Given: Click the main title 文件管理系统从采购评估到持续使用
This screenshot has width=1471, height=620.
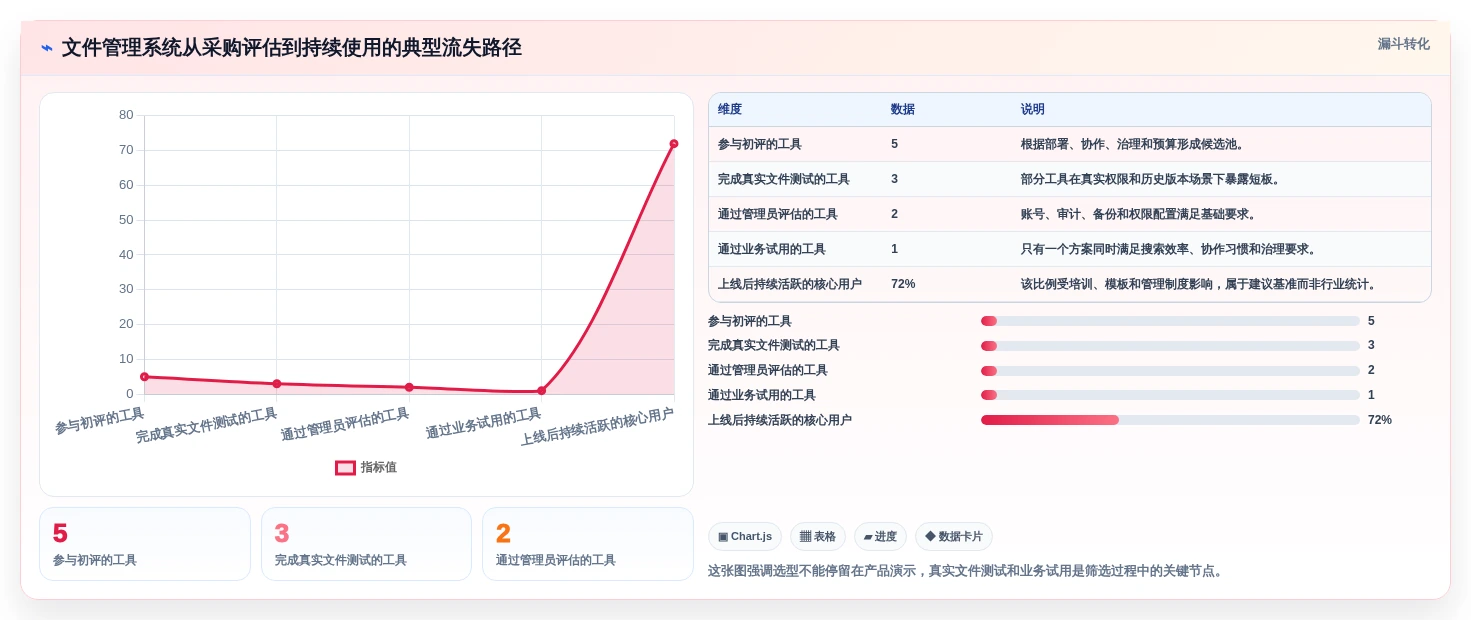Looking at the screenshot, I should point(291,48).
